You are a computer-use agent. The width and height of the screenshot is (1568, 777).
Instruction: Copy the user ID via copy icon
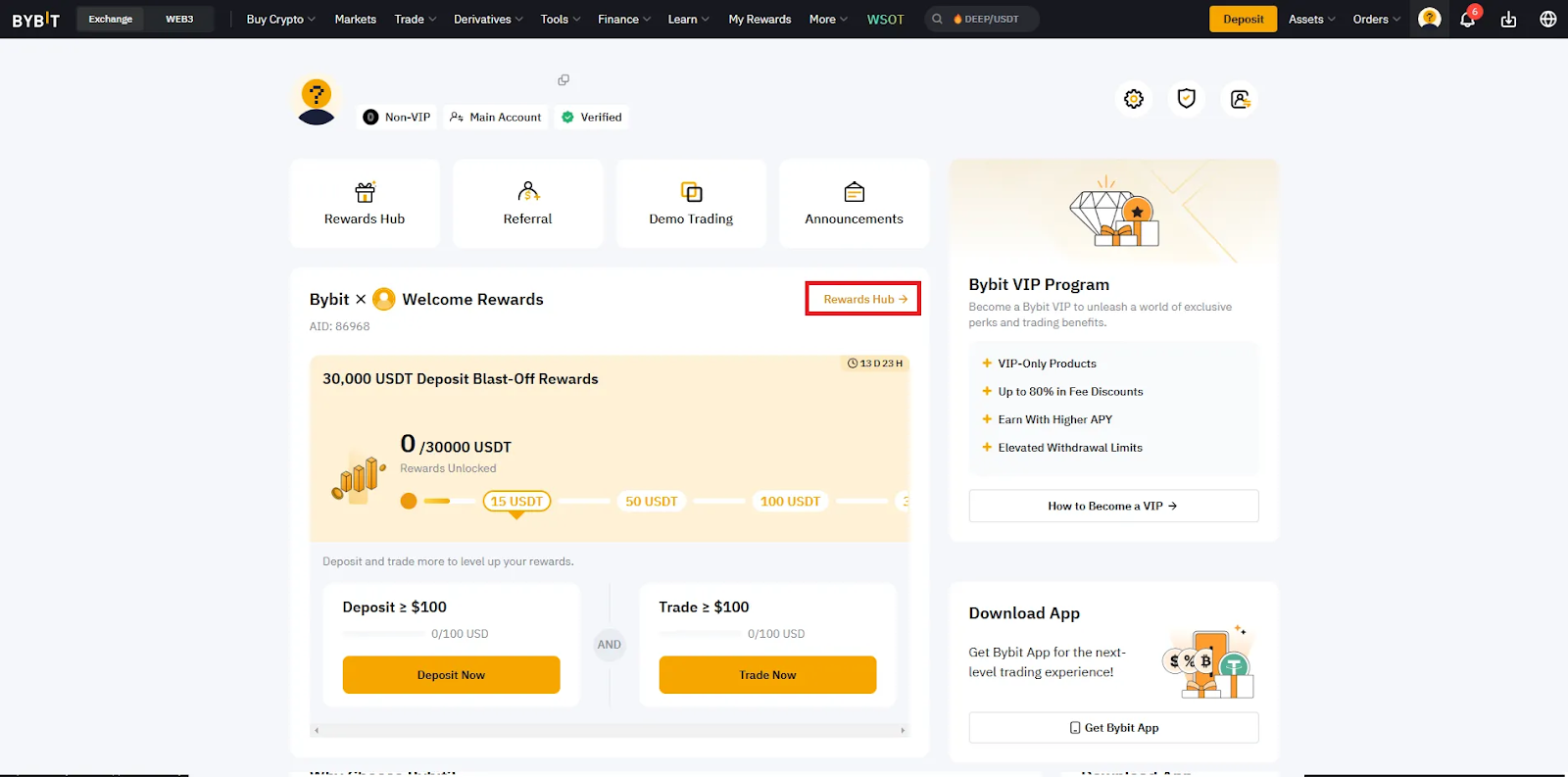(563, 80)
